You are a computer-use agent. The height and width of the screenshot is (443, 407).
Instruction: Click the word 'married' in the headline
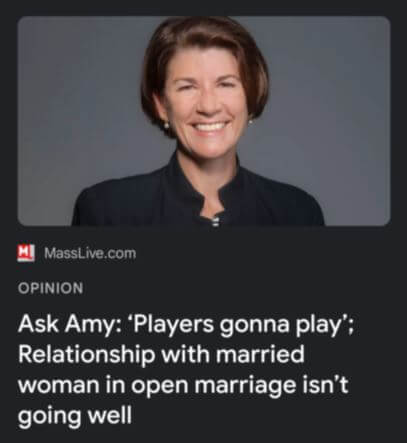[260, 354]
